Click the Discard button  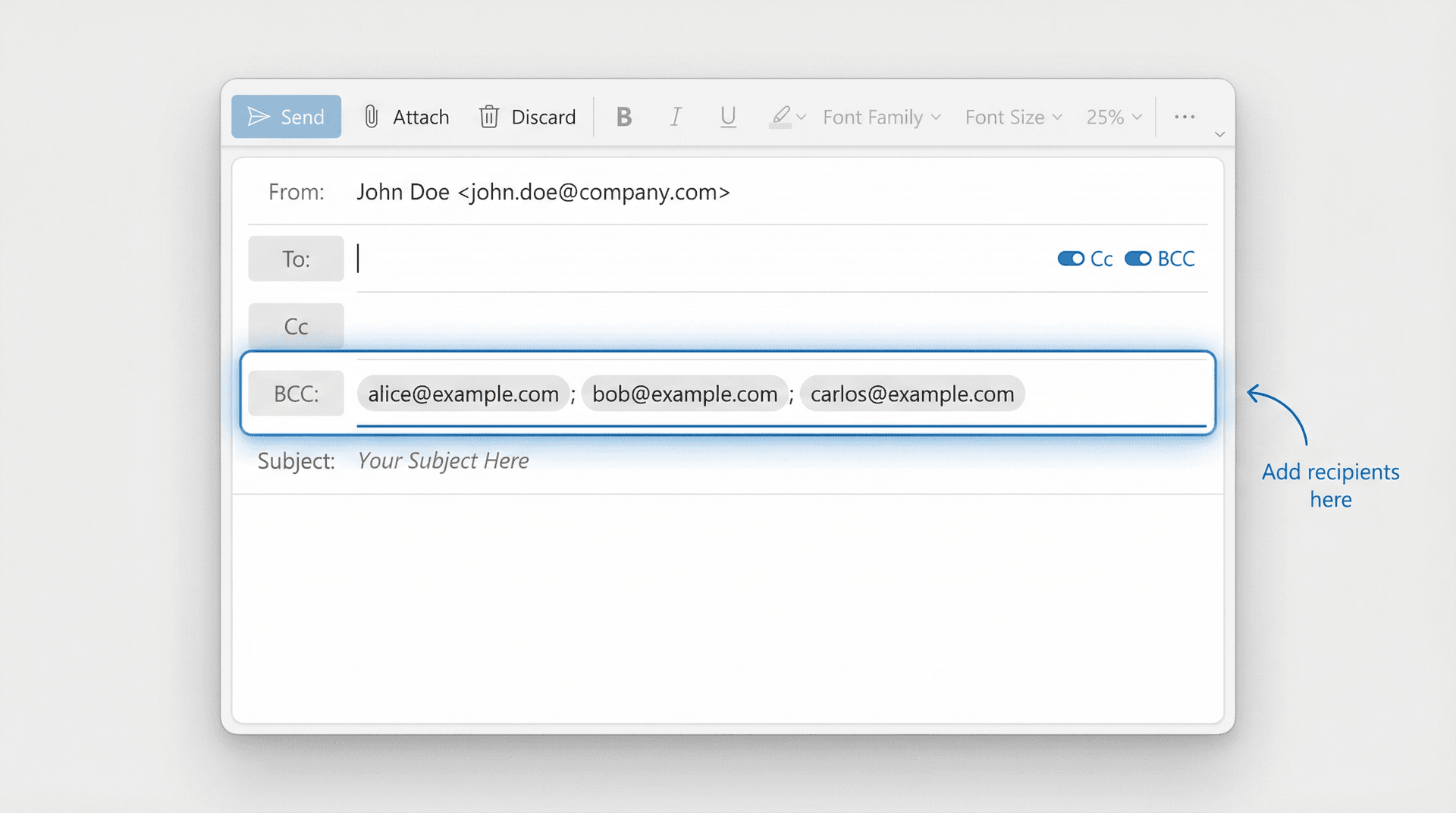click(x=527, y=117)
